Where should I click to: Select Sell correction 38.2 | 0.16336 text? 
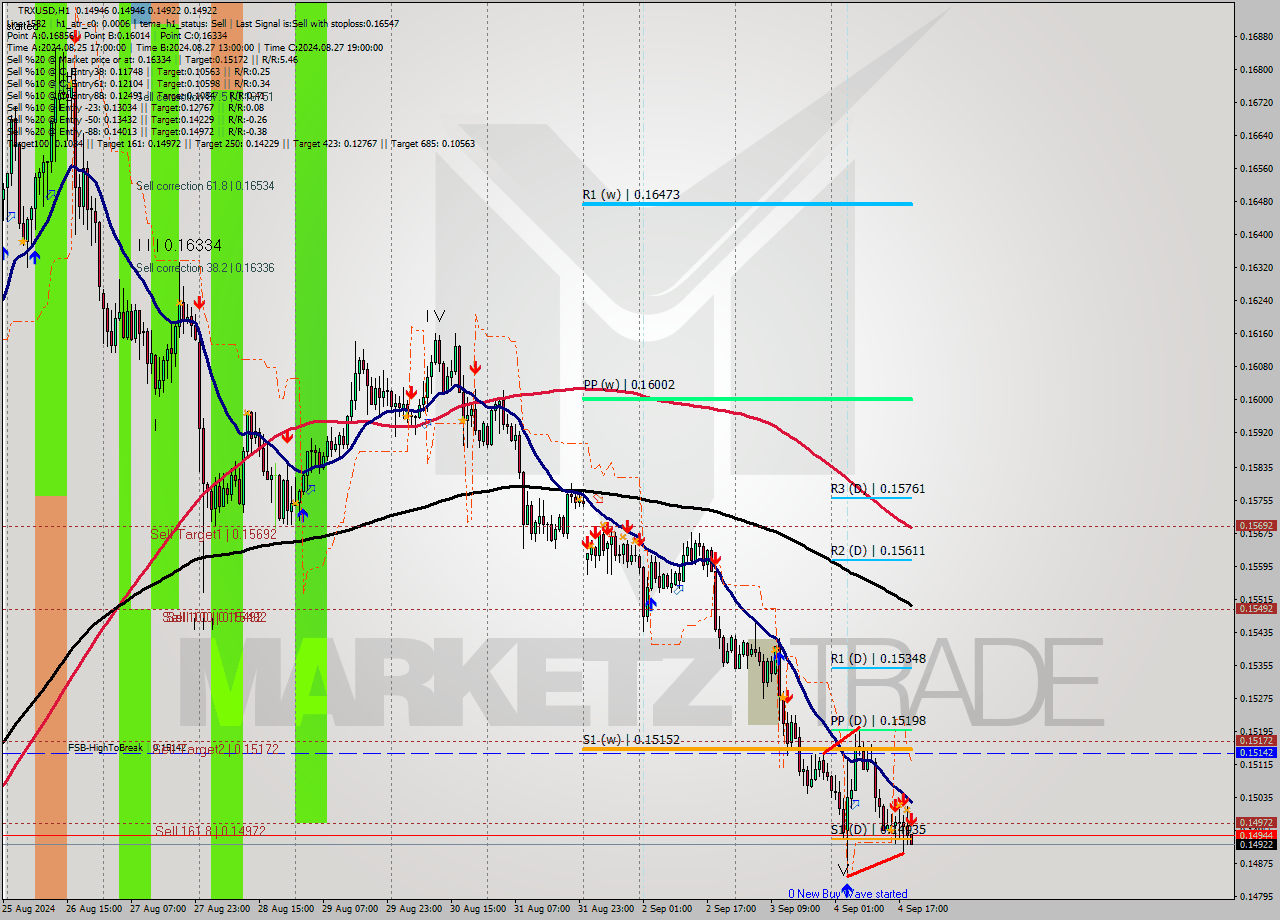[205, 268]
